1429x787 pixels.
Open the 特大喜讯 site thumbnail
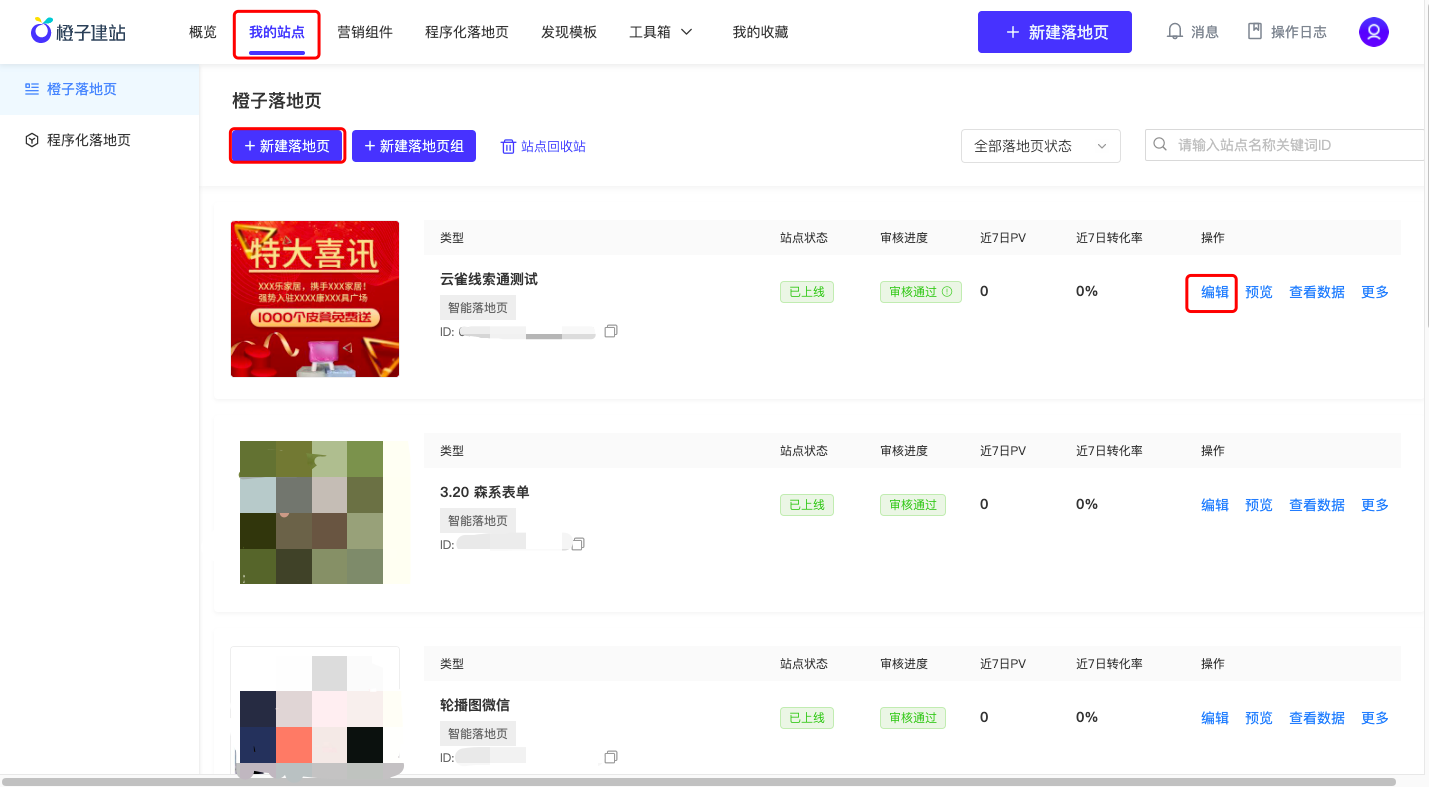click(x=314, y=299)
